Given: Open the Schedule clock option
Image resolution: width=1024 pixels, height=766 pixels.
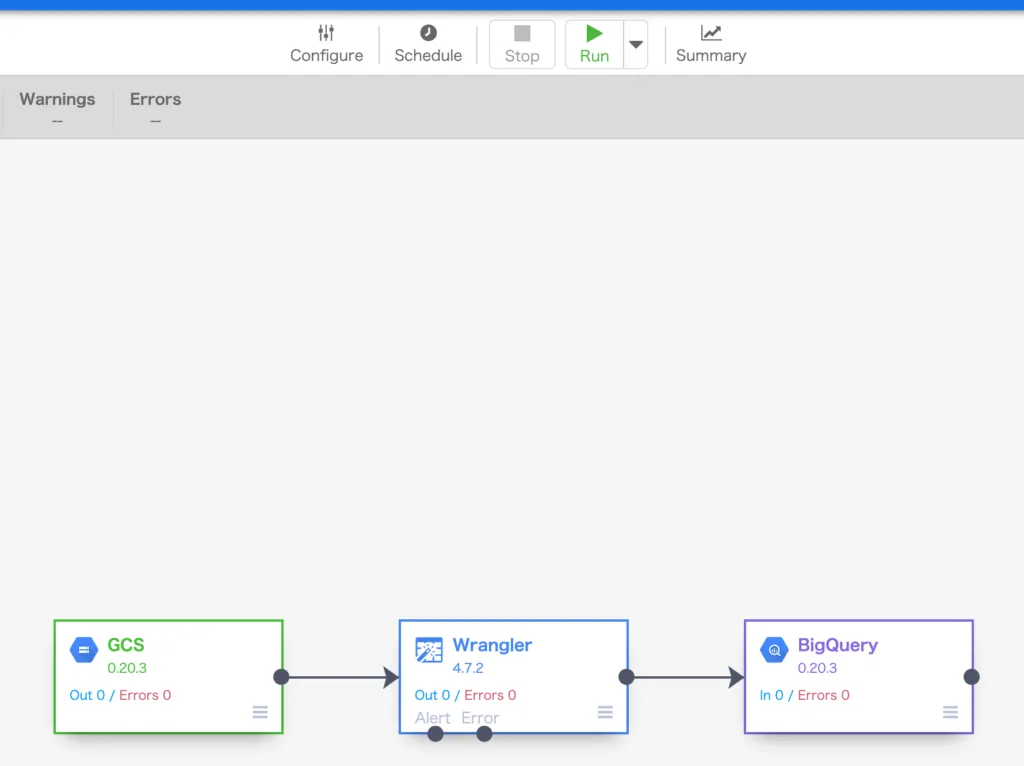Looking at the screenshot, I should coord(428,44).
